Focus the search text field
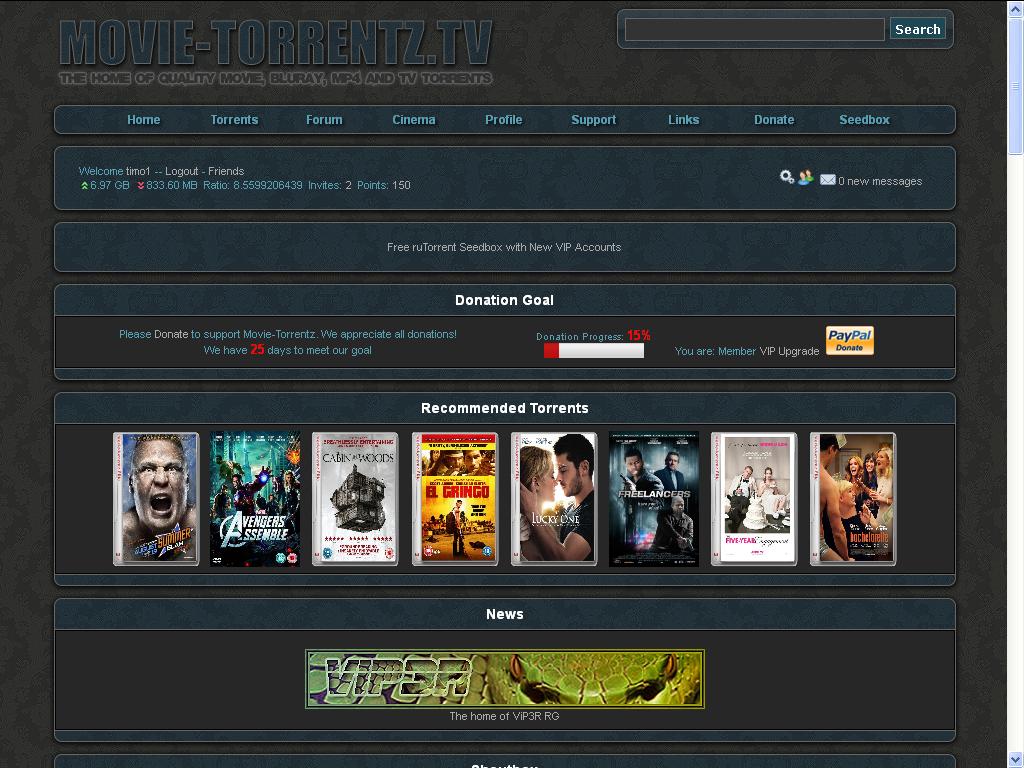Image resolution: width=1024 pixels, height=768 pixels. [754, 29]
